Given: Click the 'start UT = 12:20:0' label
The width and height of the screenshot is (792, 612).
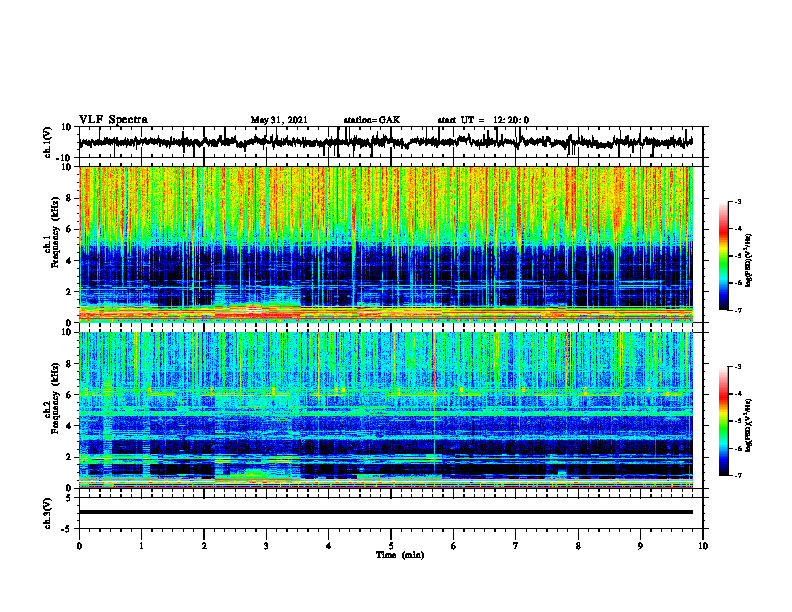Looking at the screenshot, I should [483, 120].
